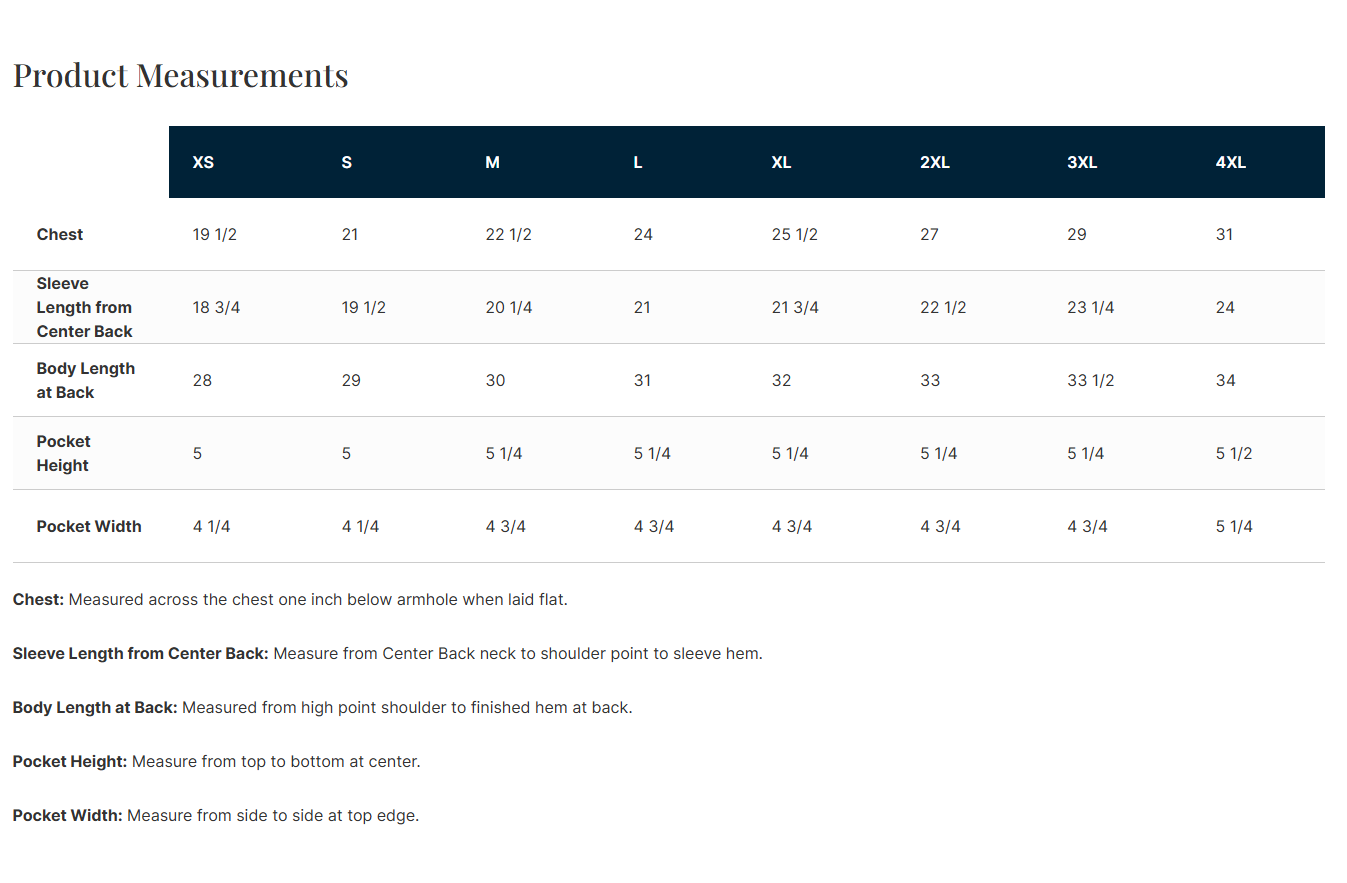Screen dimensions: 1347x883
Task: Click the Body Length at Back row label
Action: pos(85,380)
